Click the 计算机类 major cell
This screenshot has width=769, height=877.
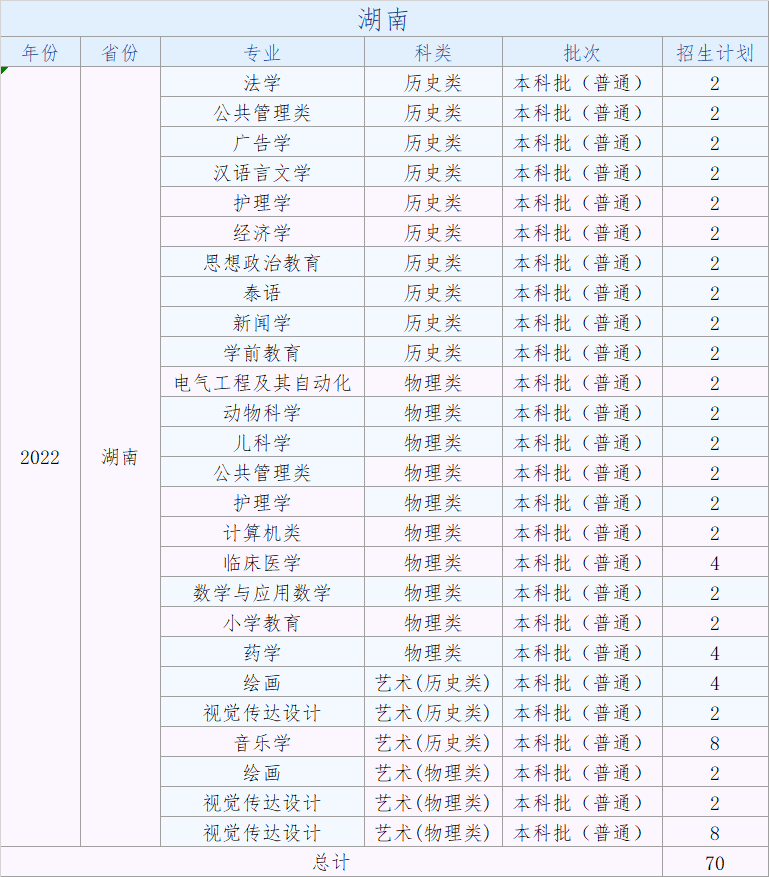coord(262,533)
